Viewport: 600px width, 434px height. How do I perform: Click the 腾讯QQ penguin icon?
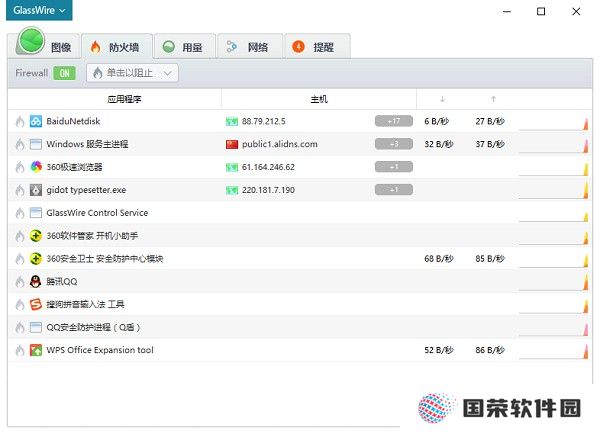click(36, 282)
